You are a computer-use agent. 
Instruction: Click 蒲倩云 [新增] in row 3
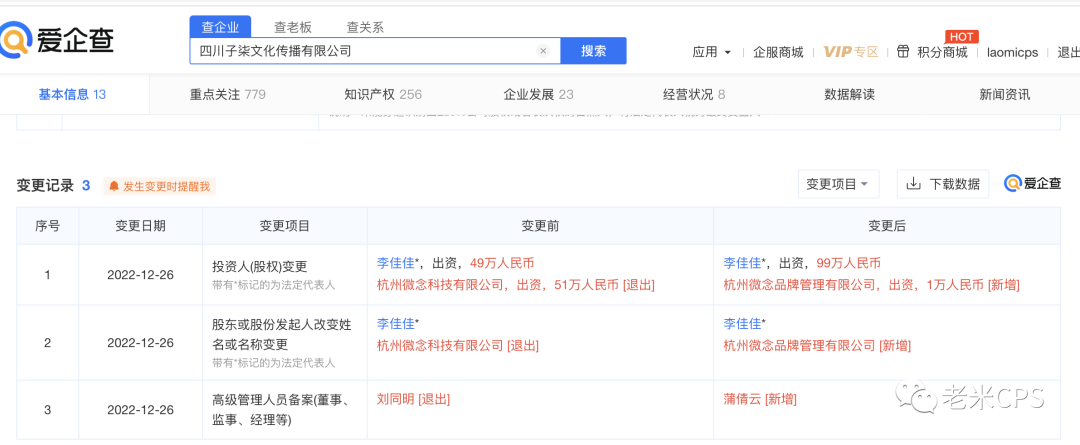tap(760, 399)
